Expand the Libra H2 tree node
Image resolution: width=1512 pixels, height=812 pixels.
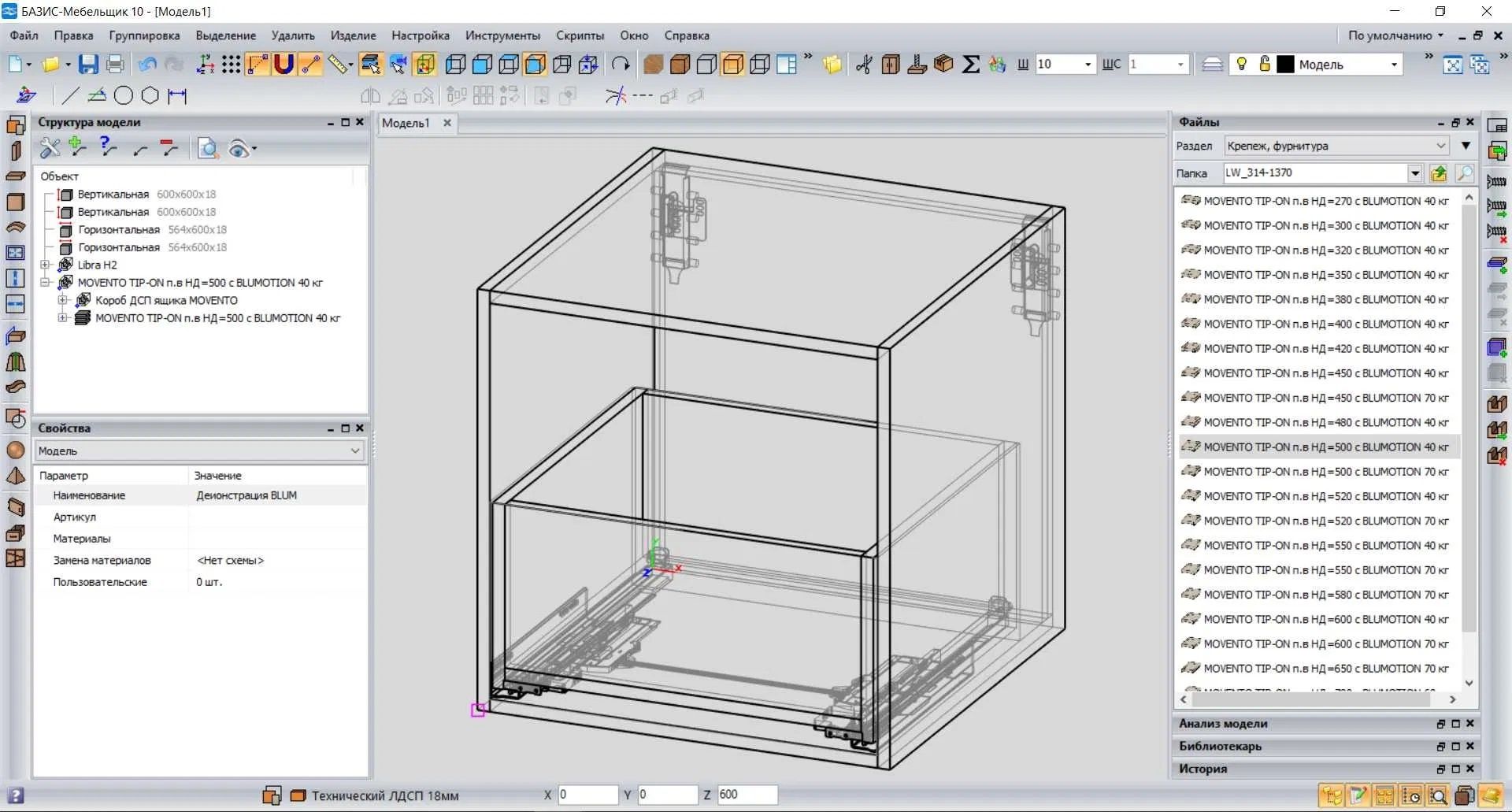pos(45,265)
